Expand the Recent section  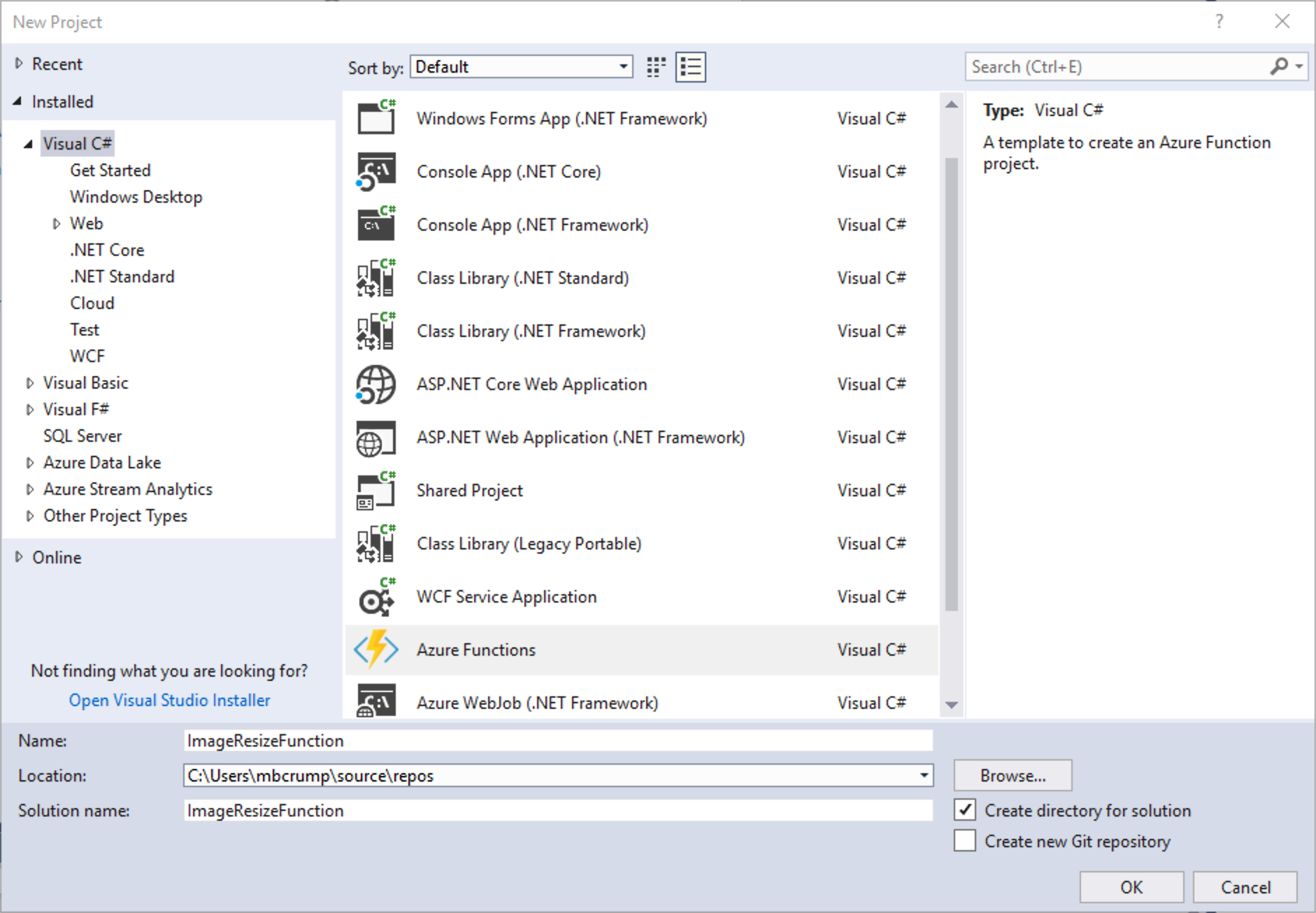click(x=19, y=64)
